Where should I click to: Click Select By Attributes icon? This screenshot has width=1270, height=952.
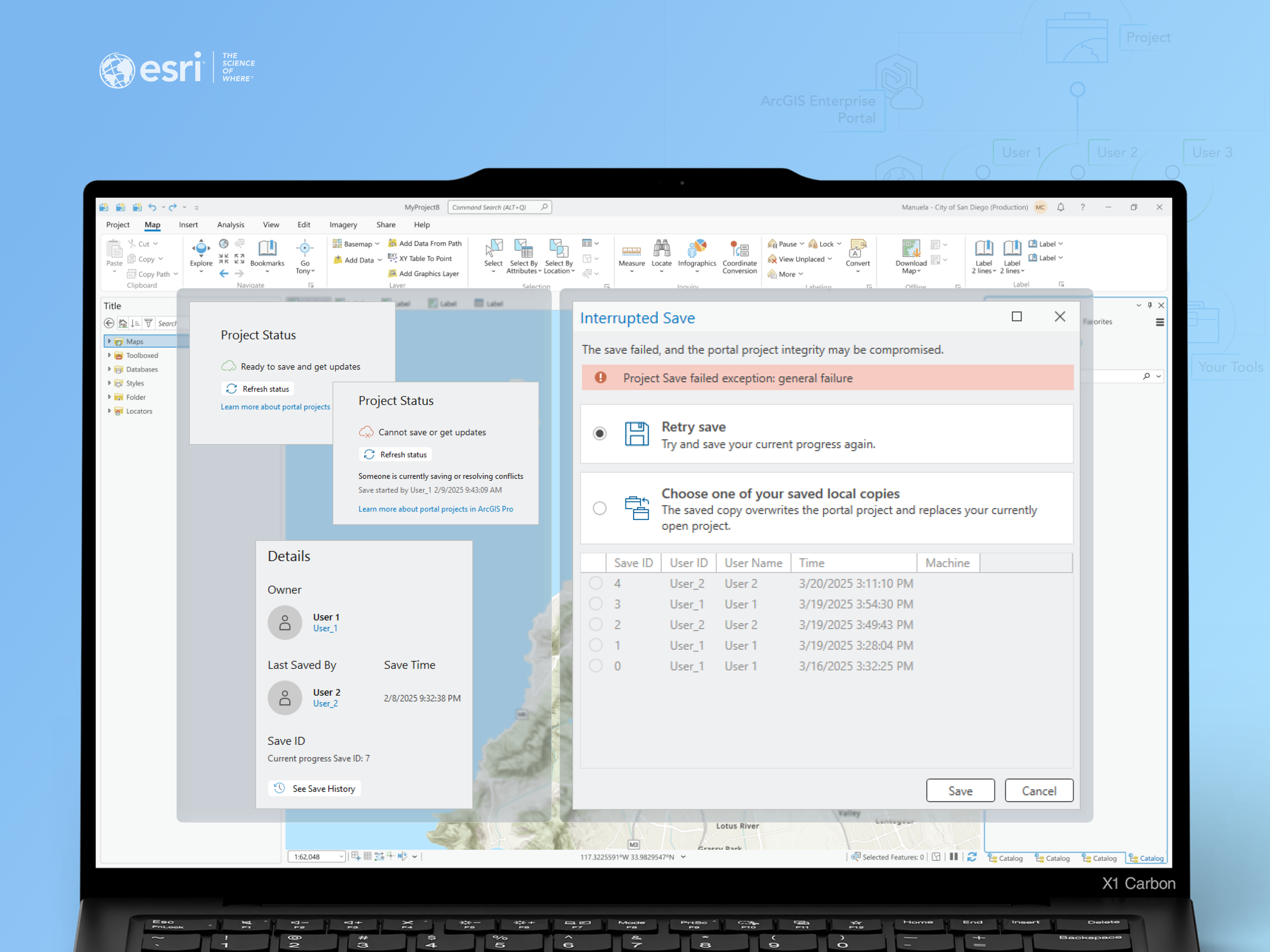[524, 248]
